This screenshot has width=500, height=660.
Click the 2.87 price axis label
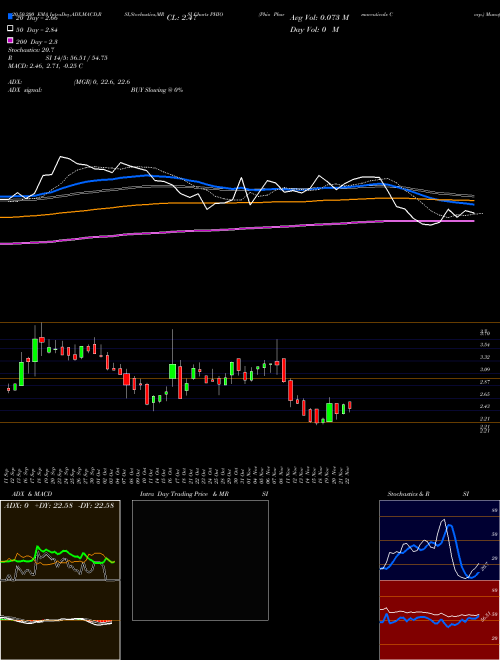pyautogui.click(x=484, y=382)
